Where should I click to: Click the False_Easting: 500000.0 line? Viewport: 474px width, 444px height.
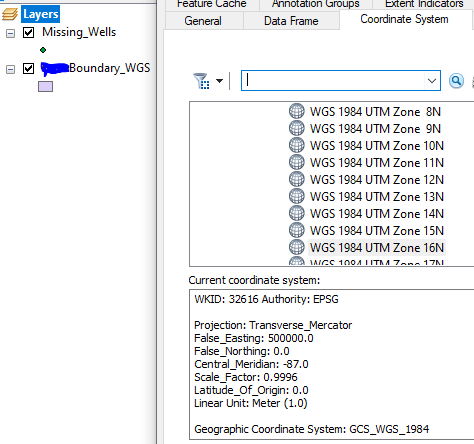[254, 338]
